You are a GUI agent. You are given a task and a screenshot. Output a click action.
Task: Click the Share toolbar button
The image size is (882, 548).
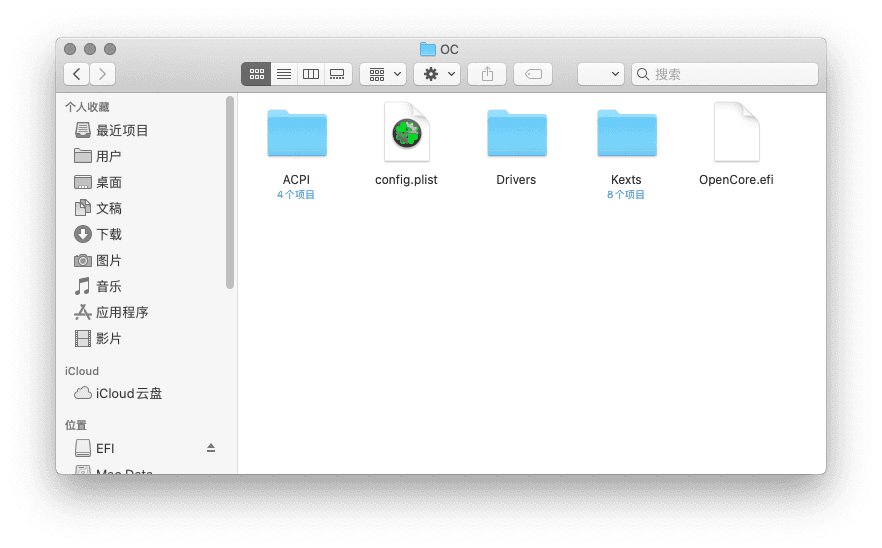(487, 74)
